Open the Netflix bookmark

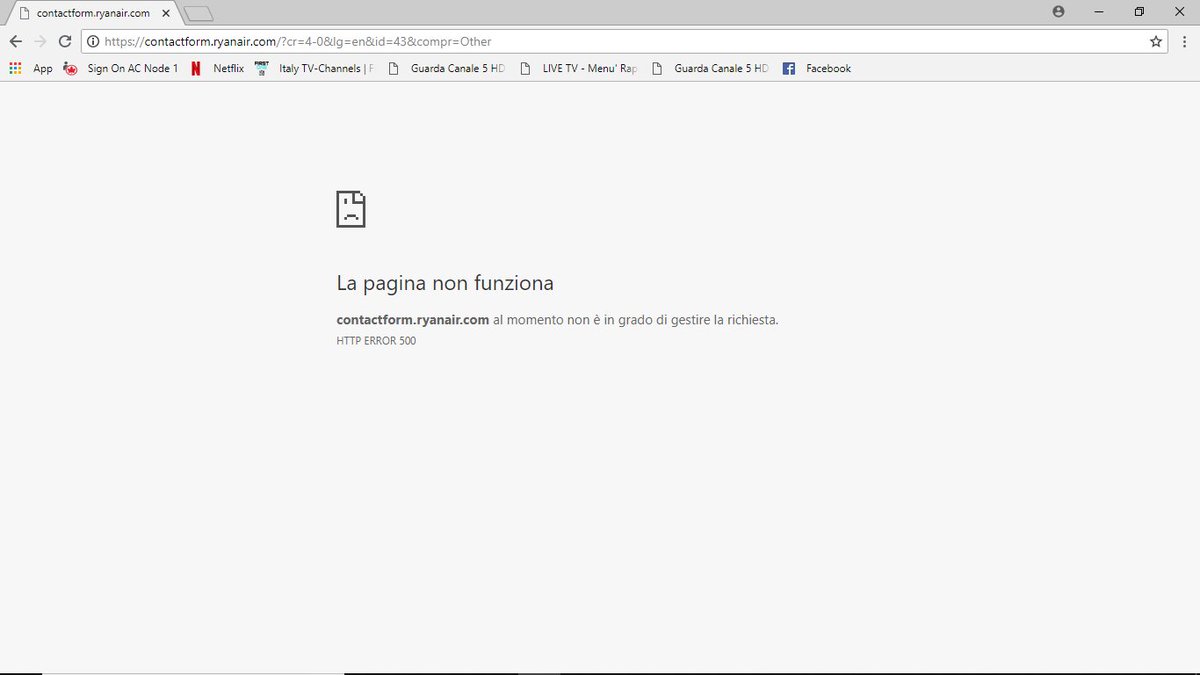[x=217, y=68]
